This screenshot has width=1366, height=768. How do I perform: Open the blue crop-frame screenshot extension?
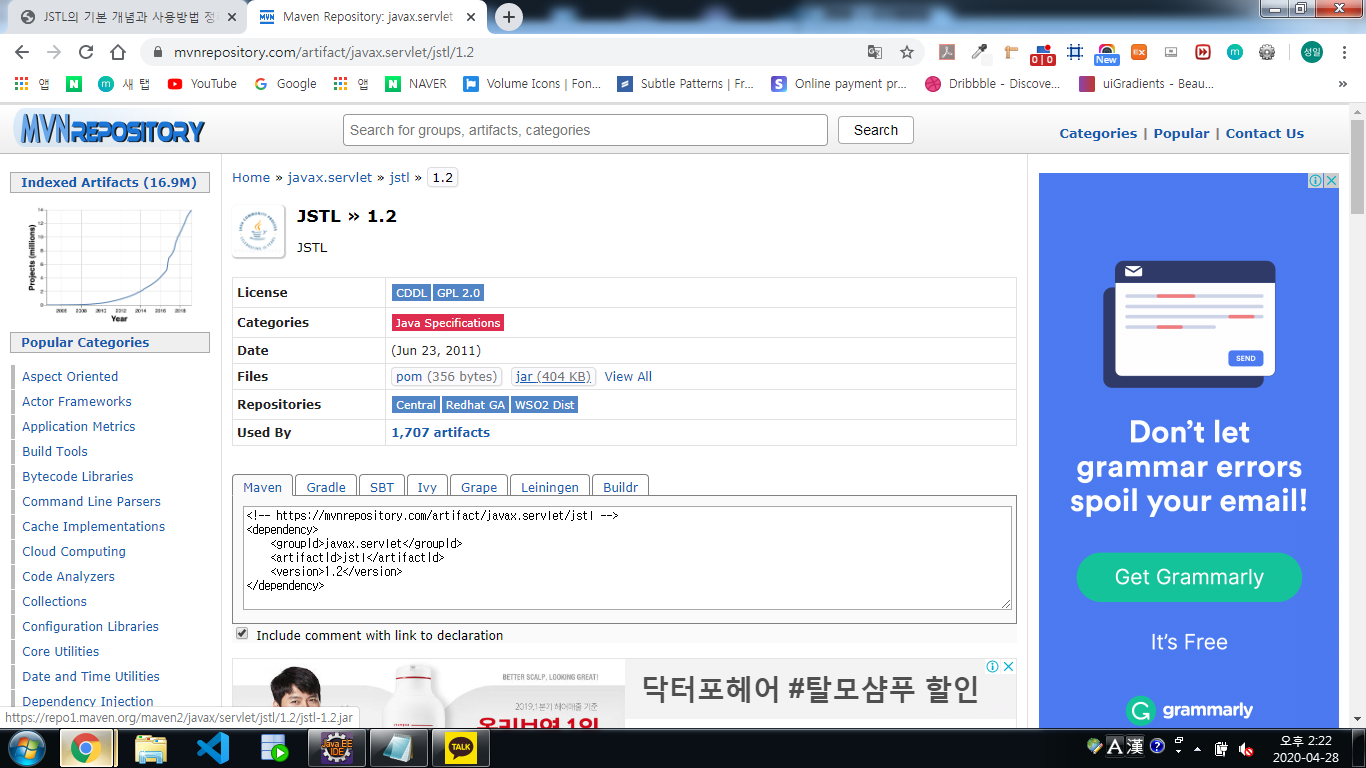(x=1075, y=52)
